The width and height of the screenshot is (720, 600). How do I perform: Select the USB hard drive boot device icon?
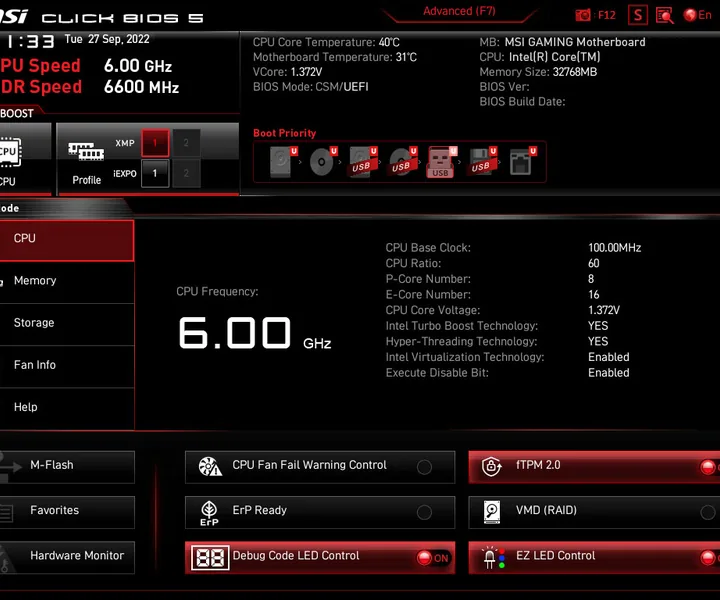pos(362,162)
